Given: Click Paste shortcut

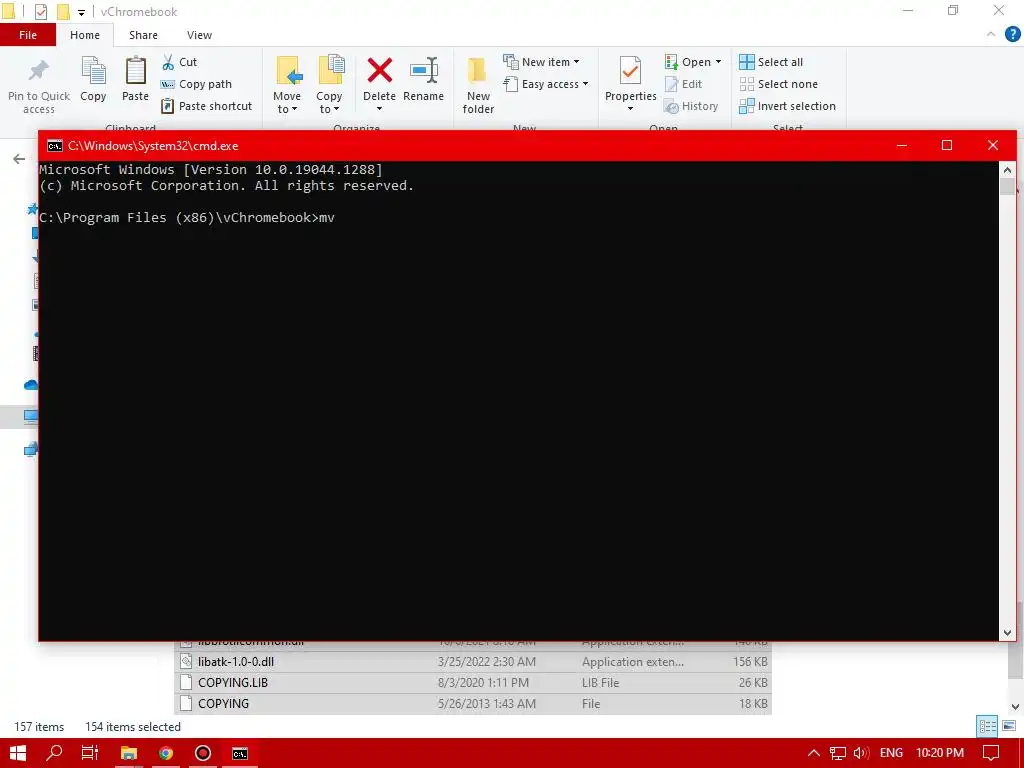Looking at the screenshot, I should point(207,106).
